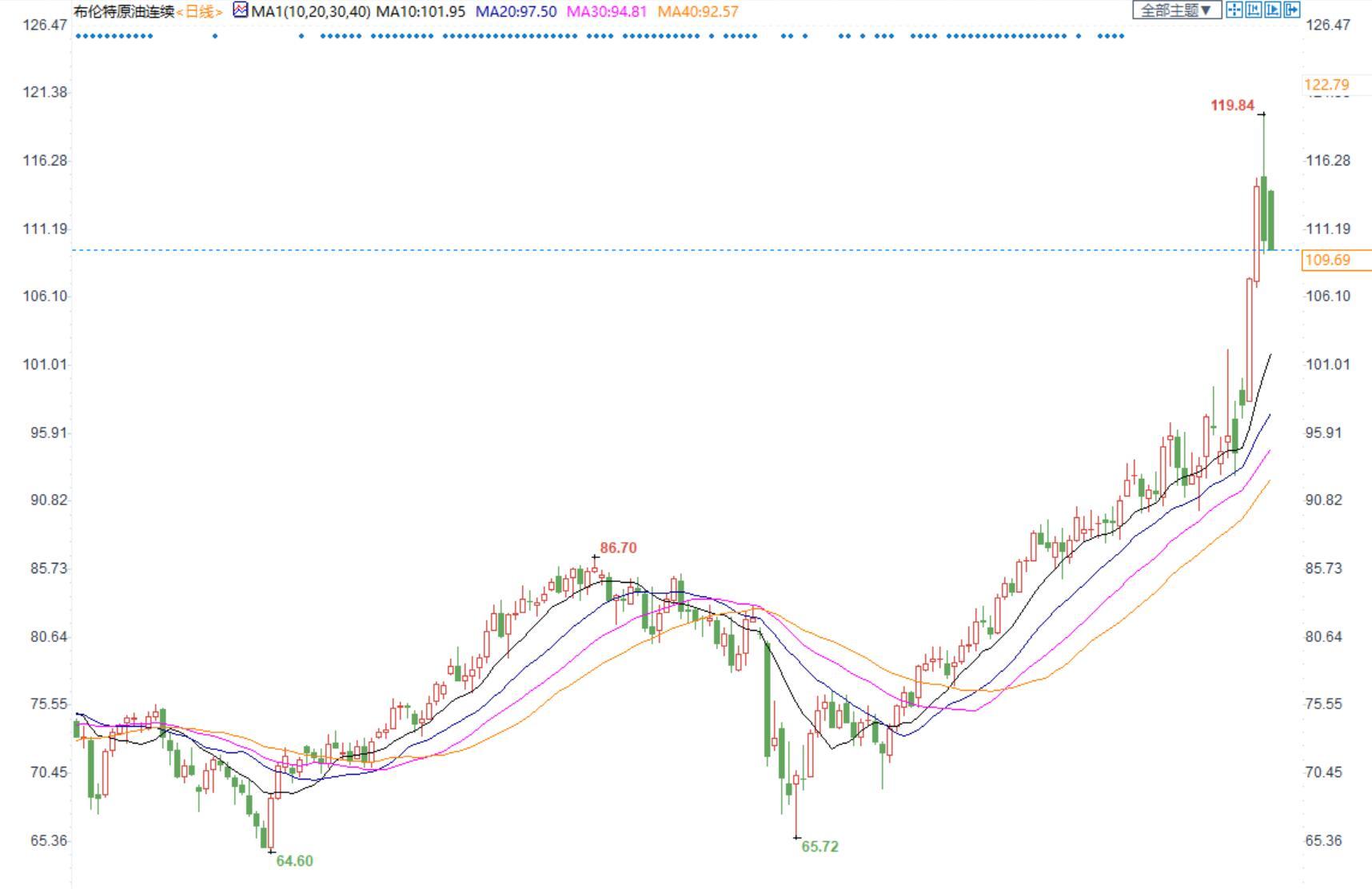Screen dimensions: 1372x889
Task: Click the 119.84 high price marker
Action: pyautogui.click(x=1232, y=106)
